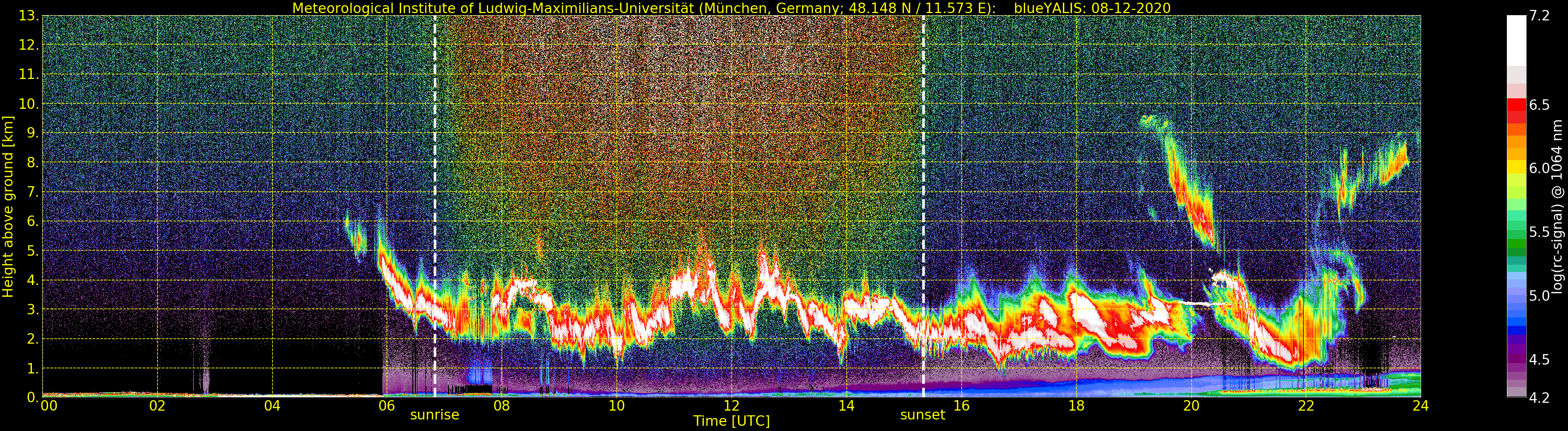Click the height axis tick label "6."
This screenshot has height=431, width=1568.
tap(33, 221)
